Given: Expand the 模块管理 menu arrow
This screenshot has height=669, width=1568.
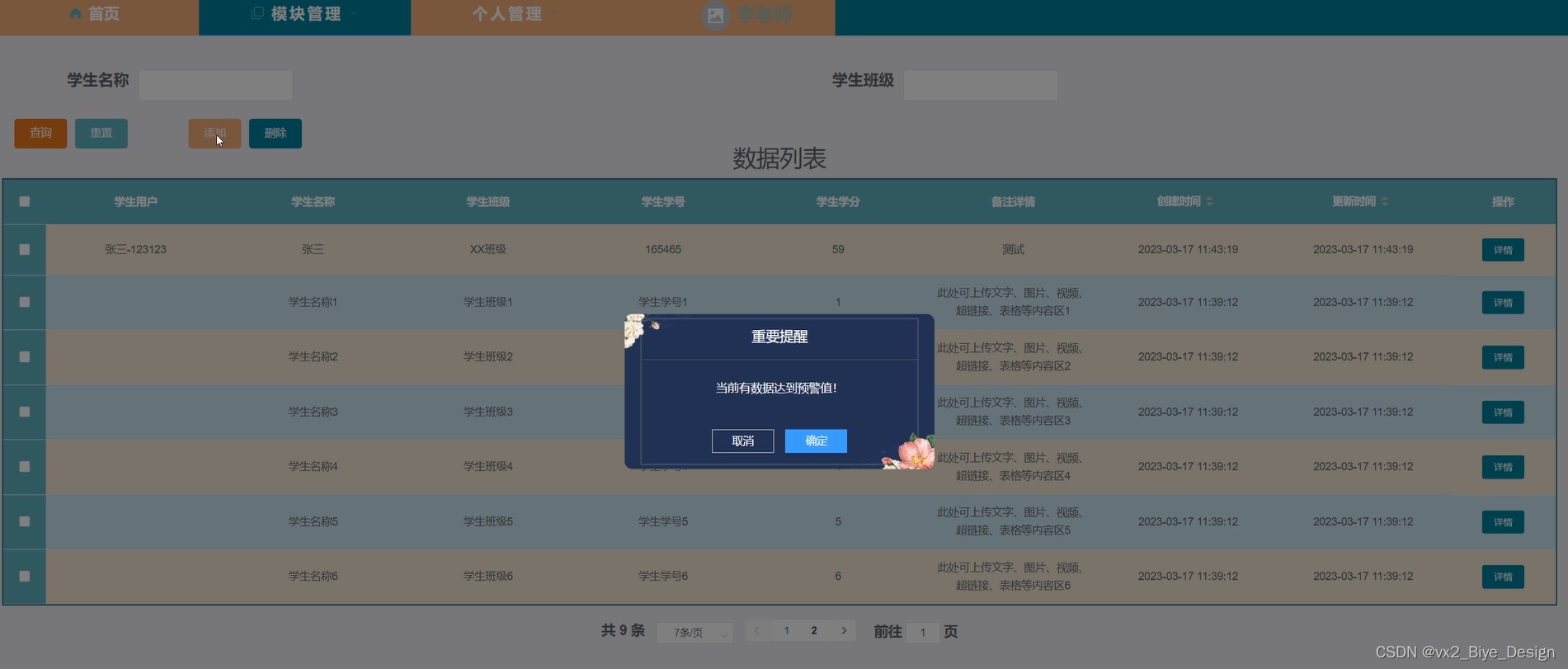Looking at the screenshot, I should pyautogui.click(x=354, y=13).
